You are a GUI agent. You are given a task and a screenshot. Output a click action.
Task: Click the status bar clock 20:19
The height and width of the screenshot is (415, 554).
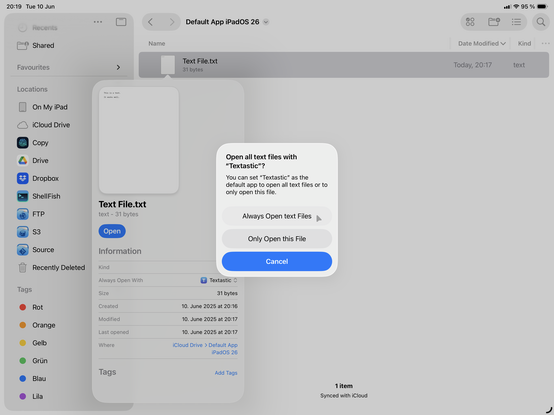coord(13,6)
